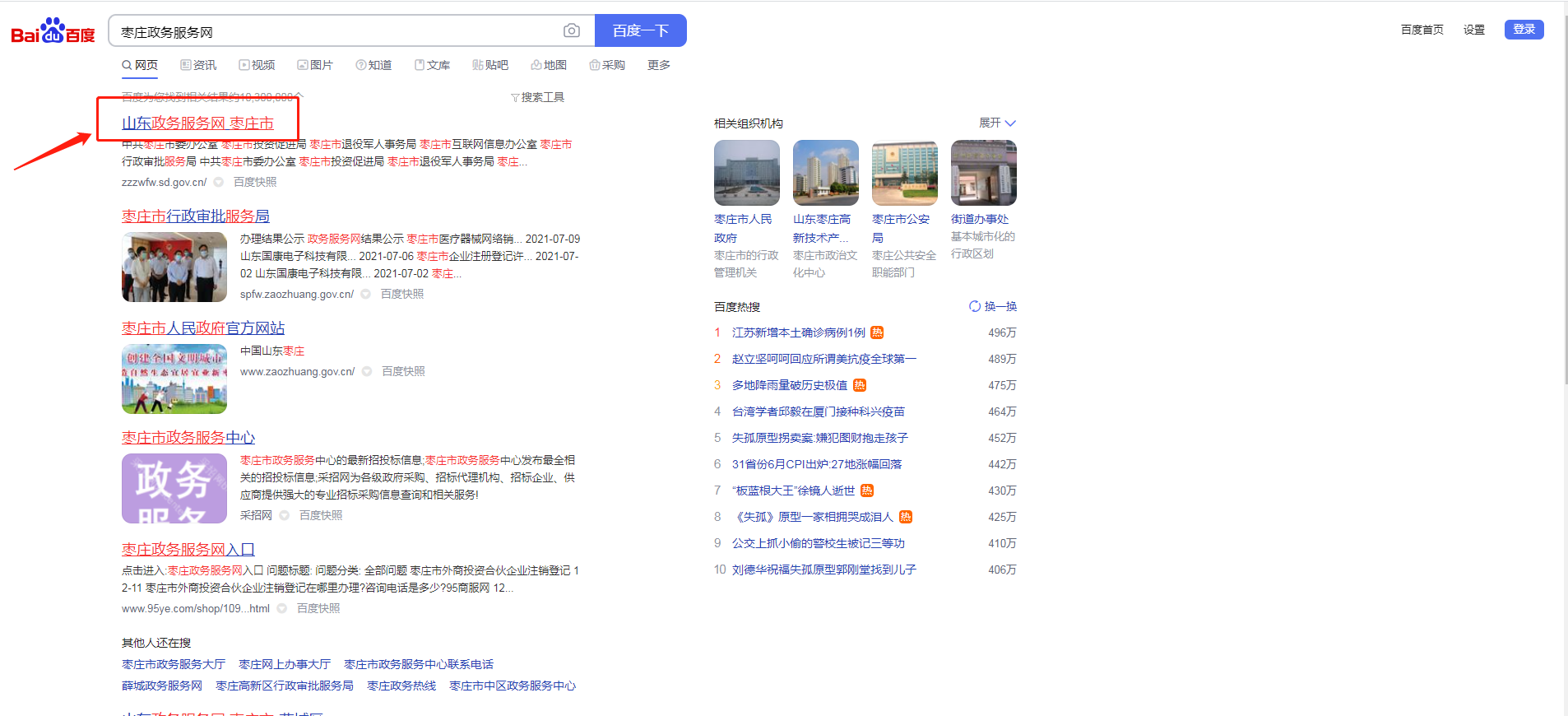Viewport: 1568px width, 716px height.
Task: Click the verification icon beside zzzwfw.sd.gov.cn
Action: pos(219,182)
